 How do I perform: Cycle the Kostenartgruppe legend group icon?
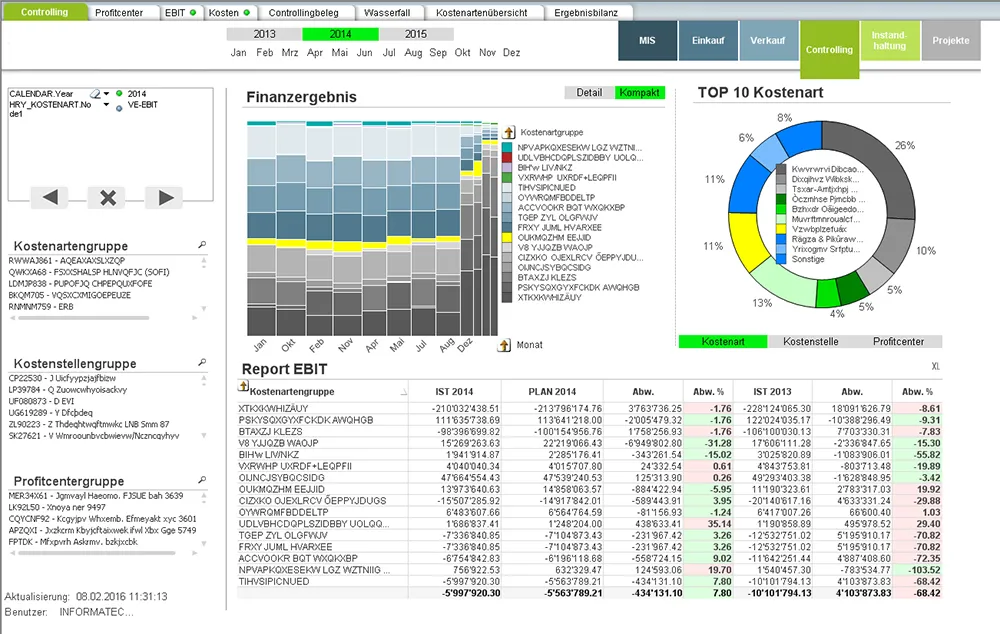click(508, 132)
